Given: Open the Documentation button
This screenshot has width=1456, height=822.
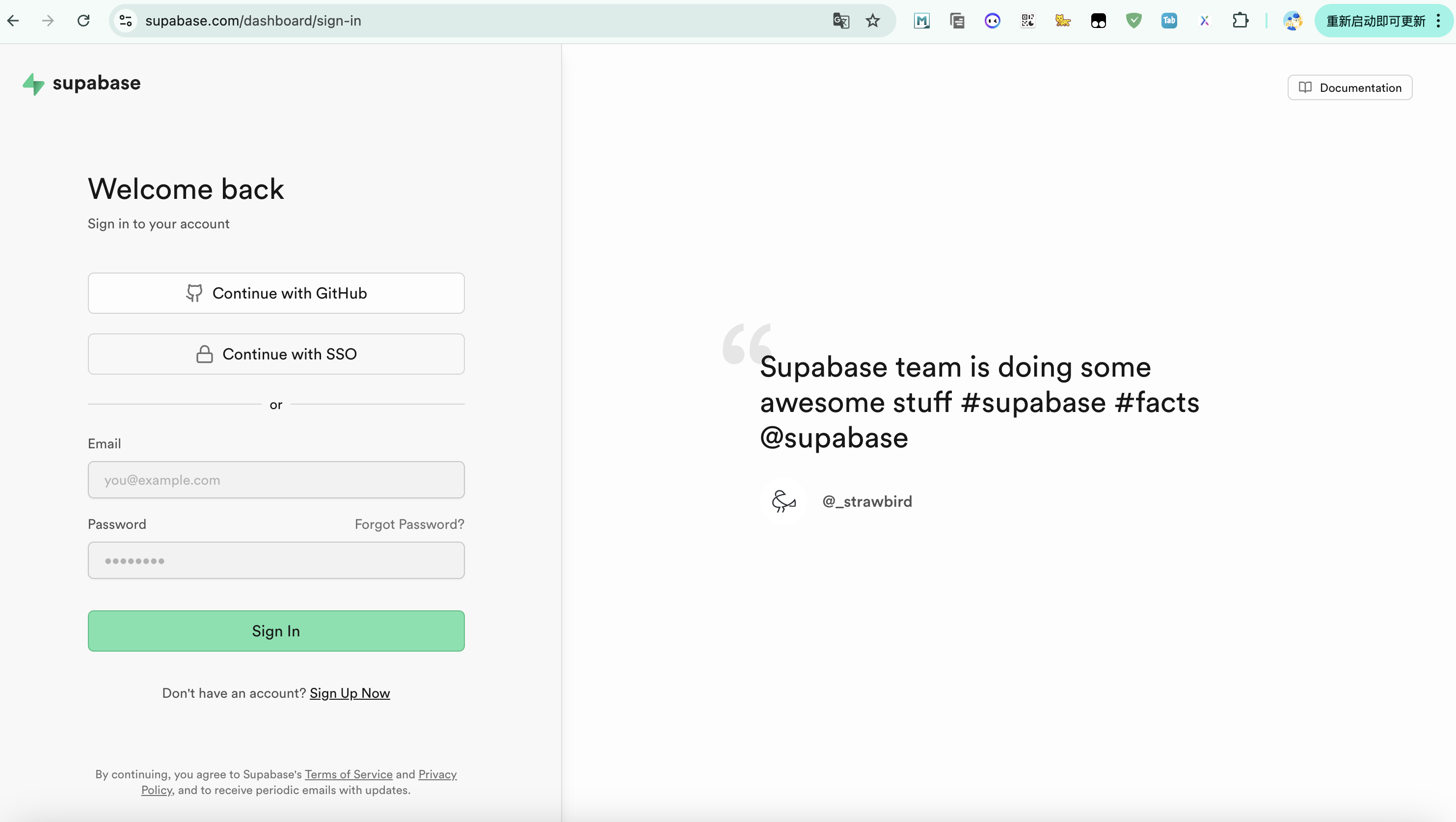Looking at the screenshot, I should (x=1350, y=87).
